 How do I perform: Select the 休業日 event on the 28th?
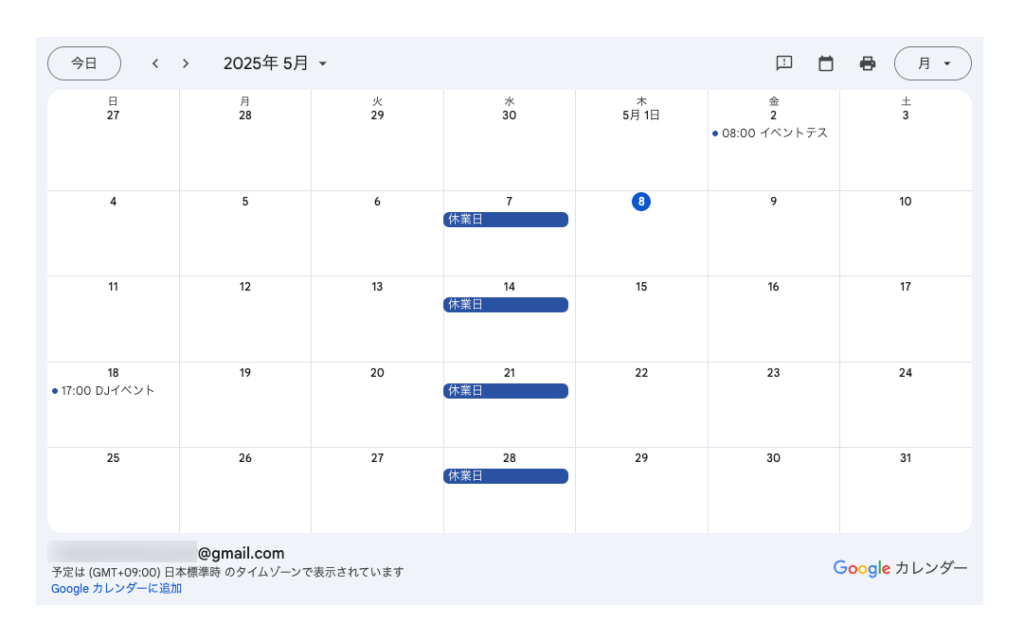click(x=505, y=476)
